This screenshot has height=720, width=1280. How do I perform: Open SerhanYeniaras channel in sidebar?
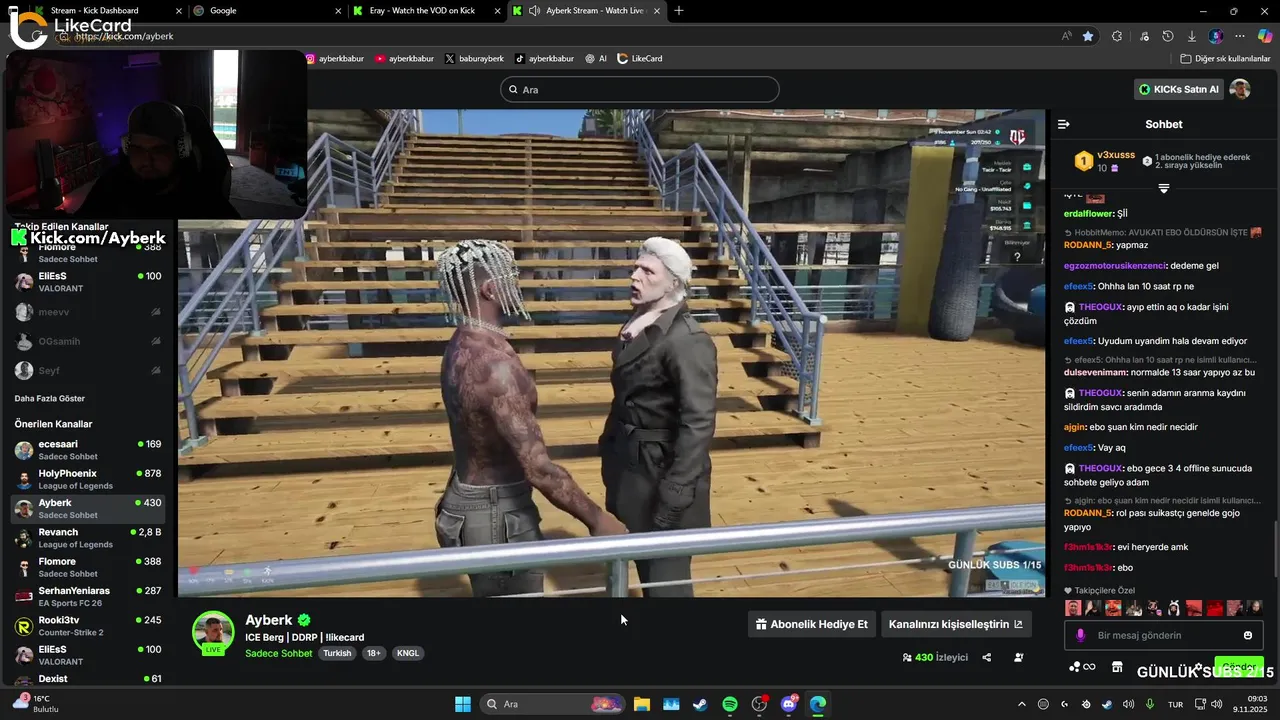click(88, 596)
